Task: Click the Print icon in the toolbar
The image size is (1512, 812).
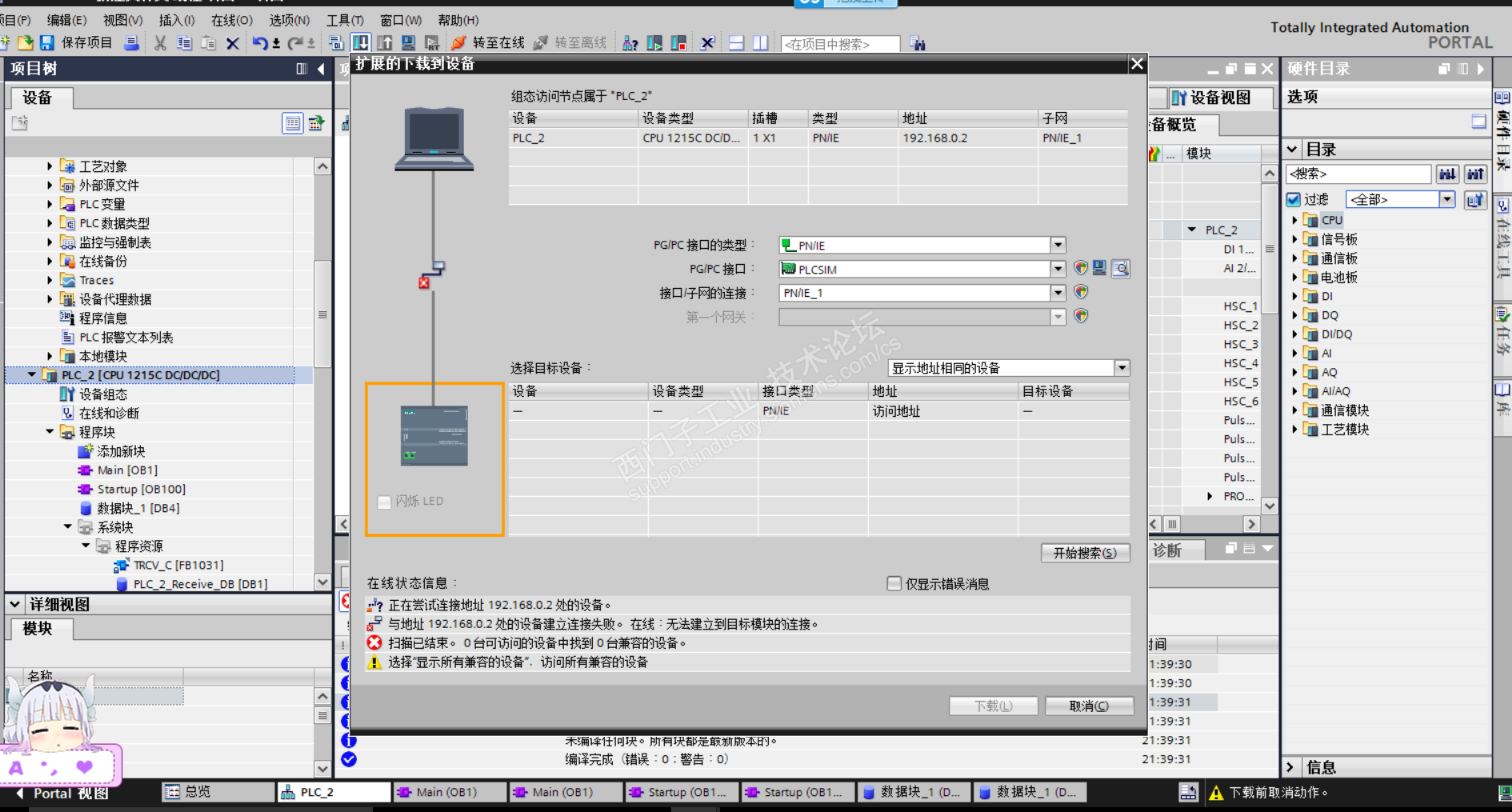Action: [x=132, y=42]
